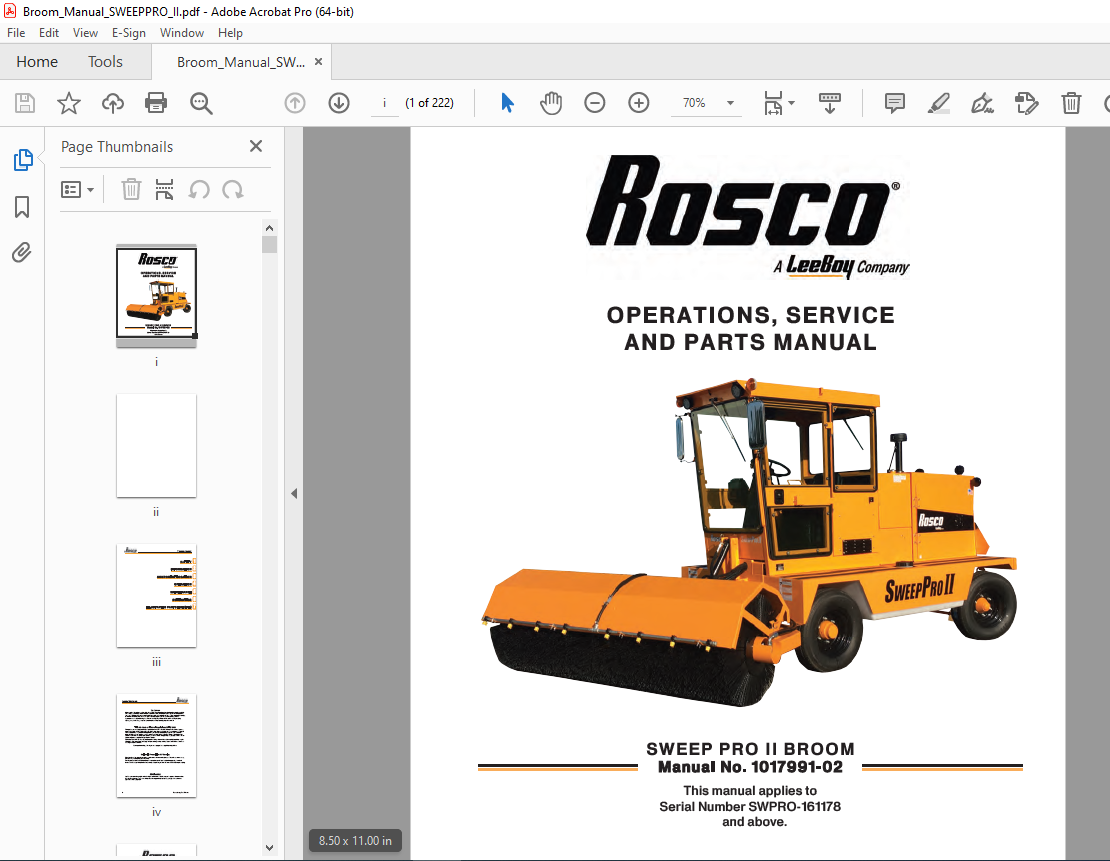Rotate page counterclockwise in thumbnails panel
This screenshot has height=861, width=1110.
pos(199,190)
